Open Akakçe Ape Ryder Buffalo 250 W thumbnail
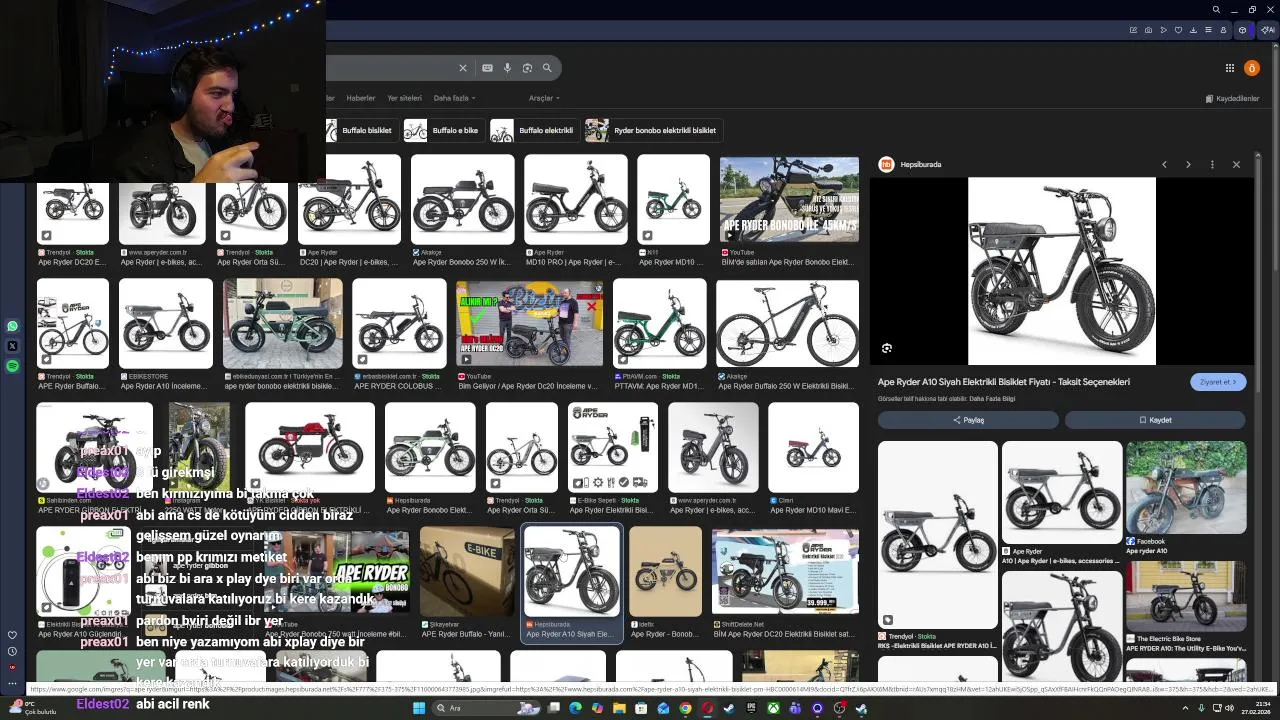Viewport: 1280px width, 720px height. point(787,323)
